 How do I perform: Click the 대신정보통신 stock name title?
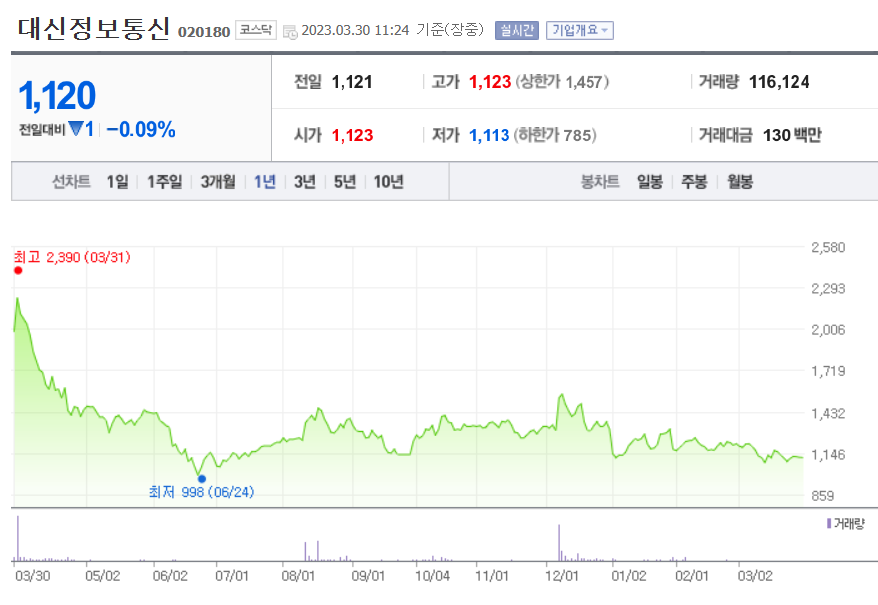pos(94,29)
